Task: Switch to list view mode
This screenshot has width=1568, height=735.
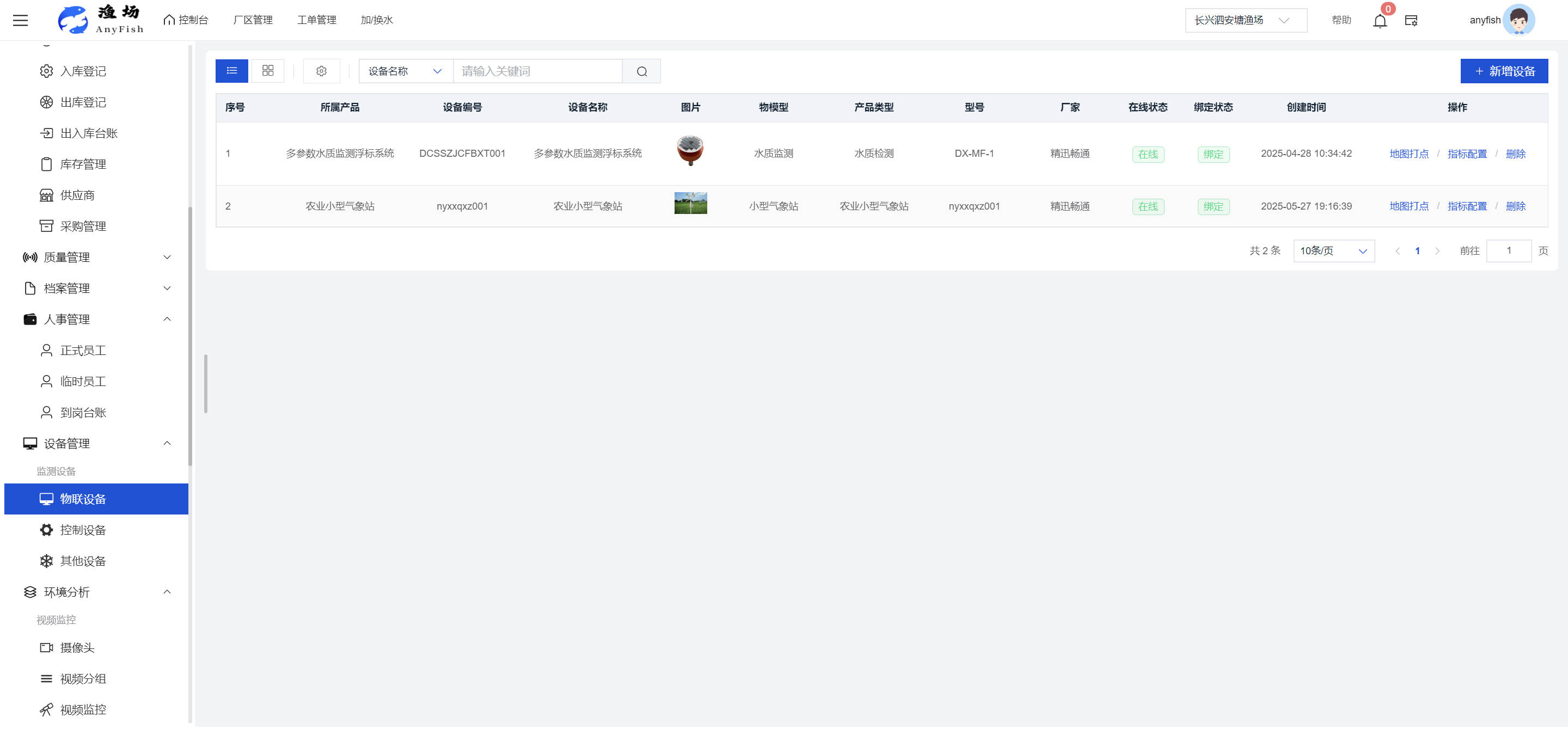Action: (x=232, y=71)
